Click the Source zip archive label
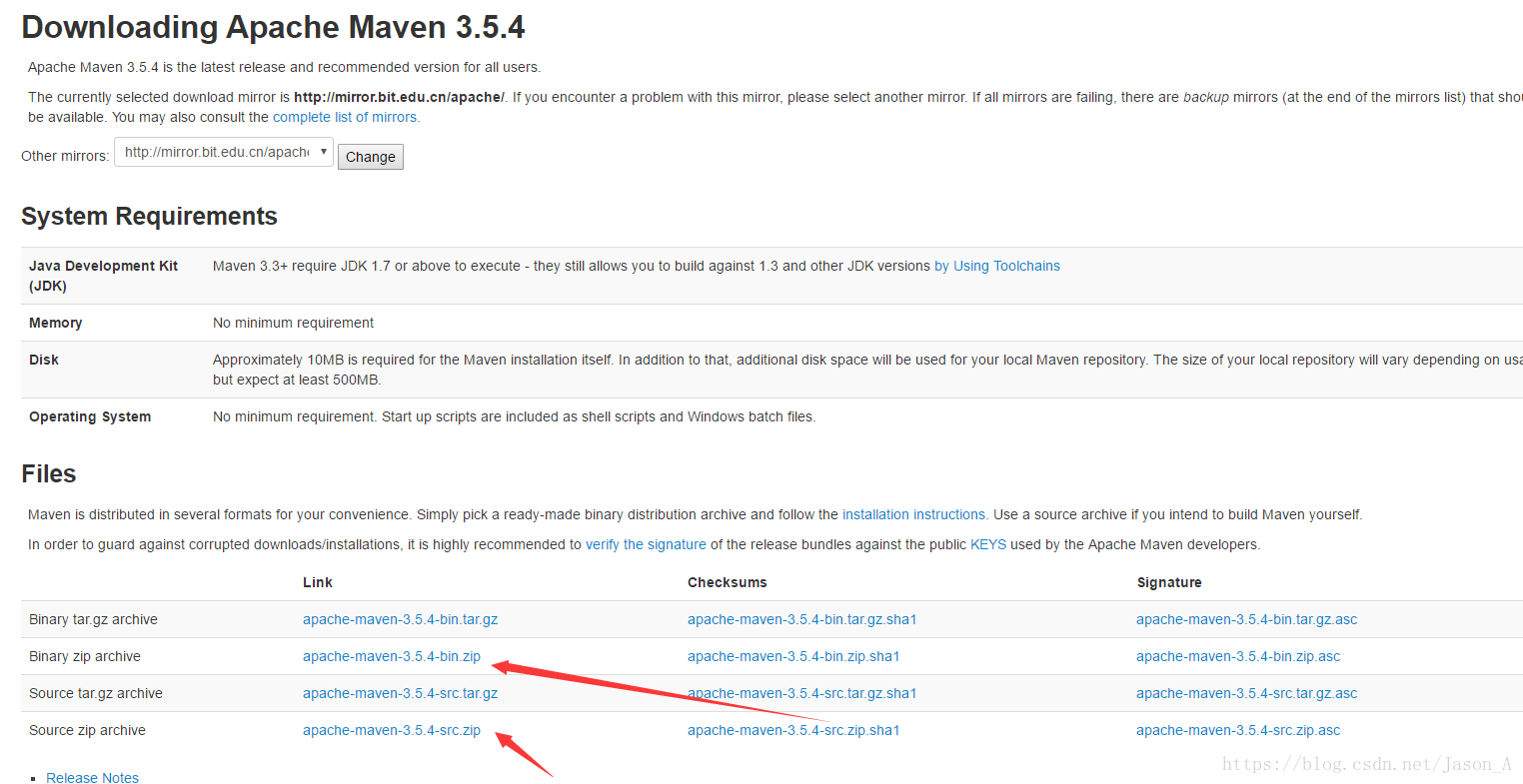1523x784 pixels. (x=87, y=730)
